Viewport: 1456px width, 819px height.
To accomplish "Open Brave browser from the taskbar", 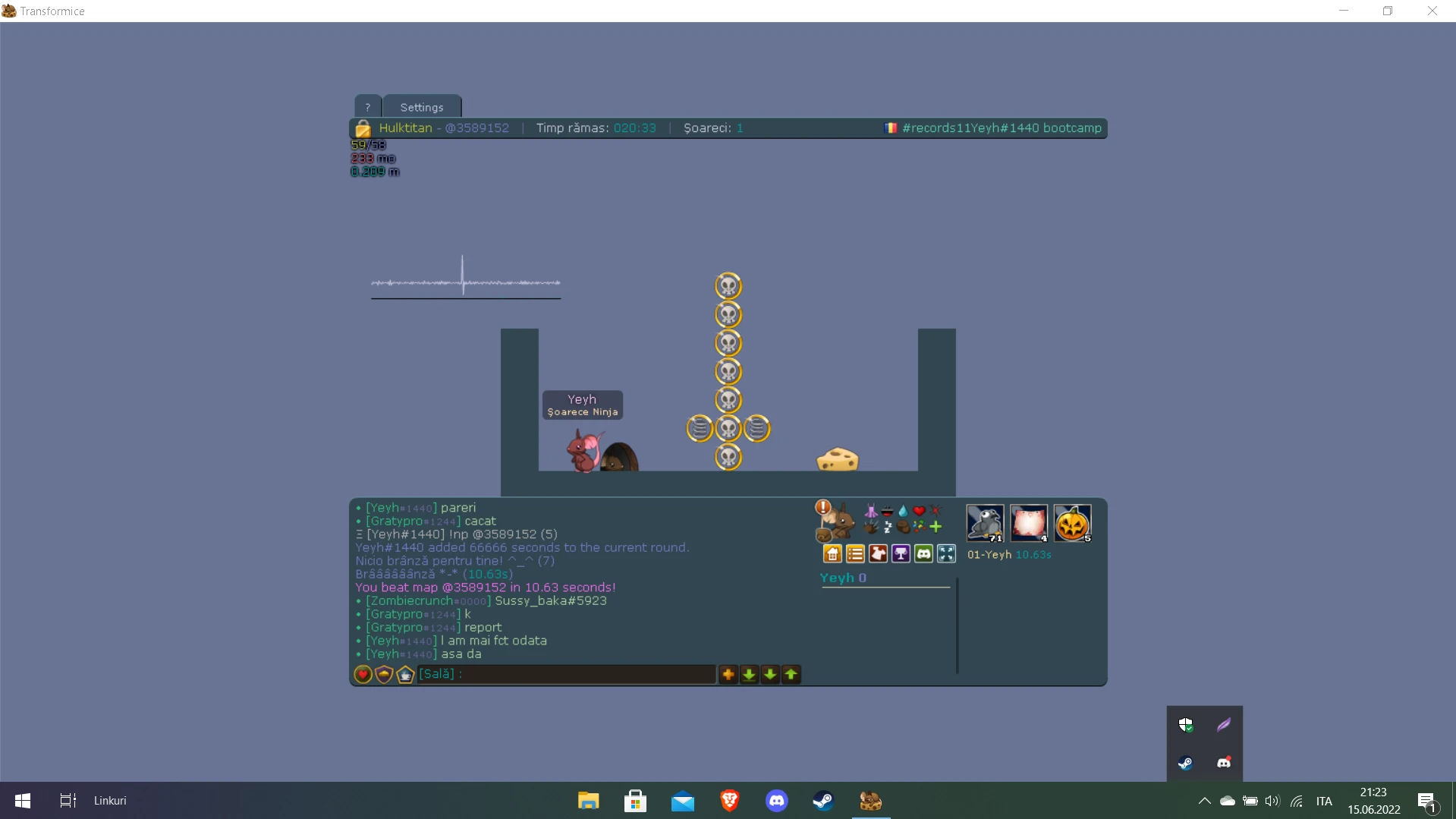I will coord(730,801).
